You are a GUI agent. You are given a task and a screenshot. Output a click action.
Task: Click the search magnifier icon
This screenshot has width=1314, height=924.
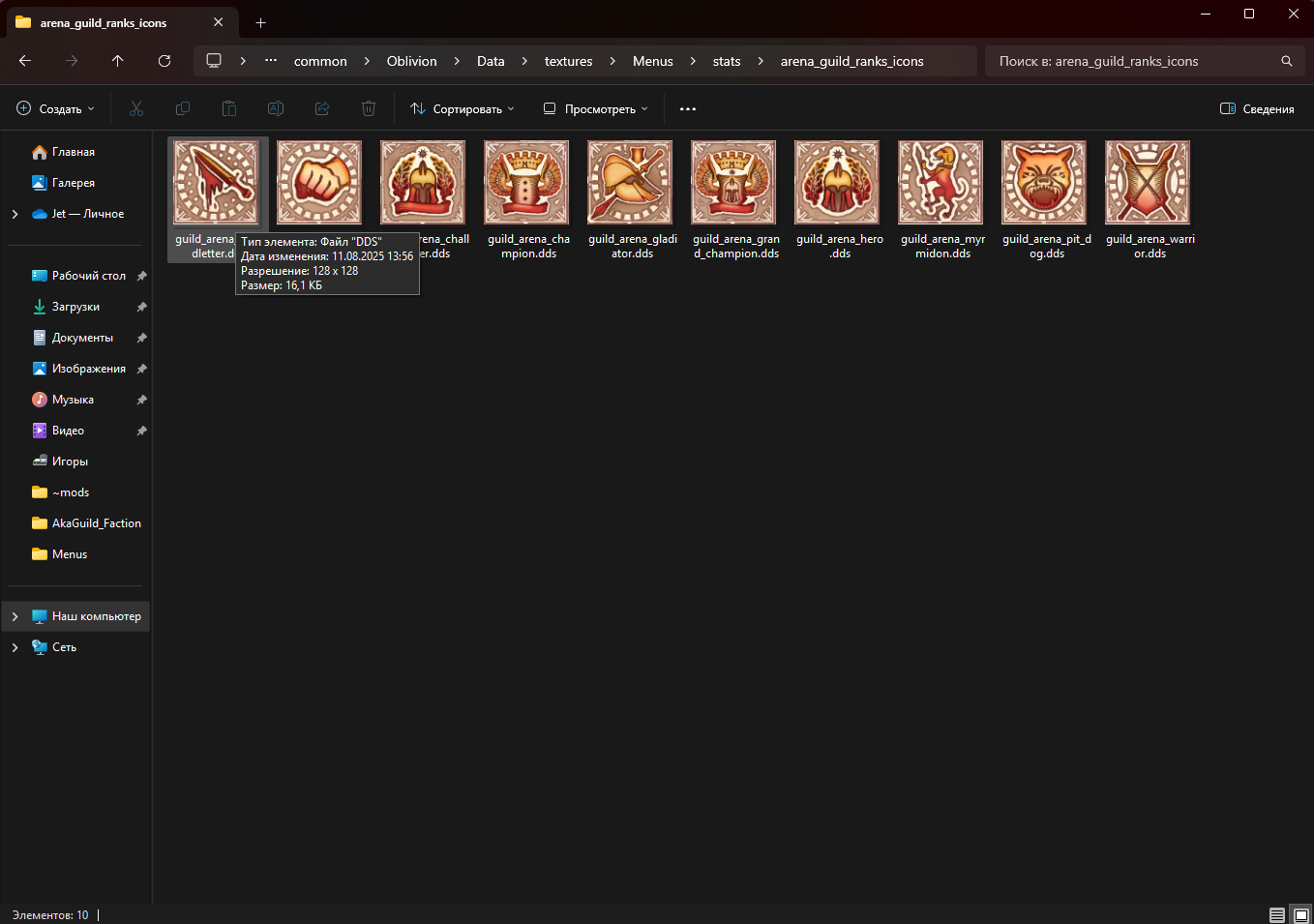[1287, 61]
